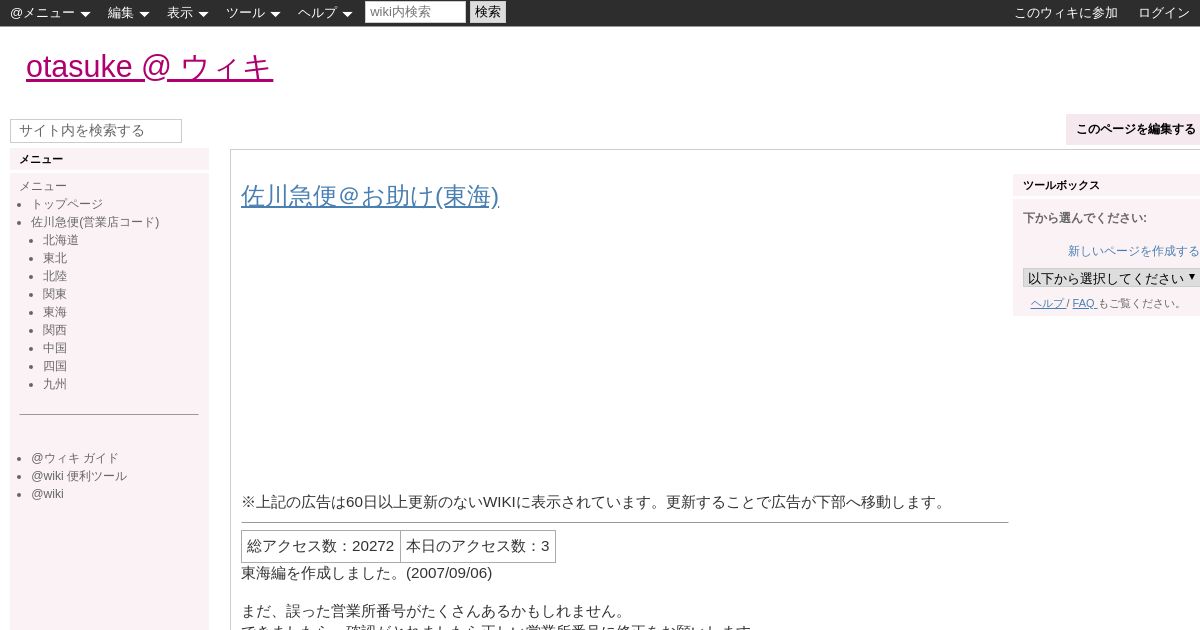1200x630 pixels.
Task: Open @ウィキ ガイド link
Action: pyautogui.click(x=75, y=458)
